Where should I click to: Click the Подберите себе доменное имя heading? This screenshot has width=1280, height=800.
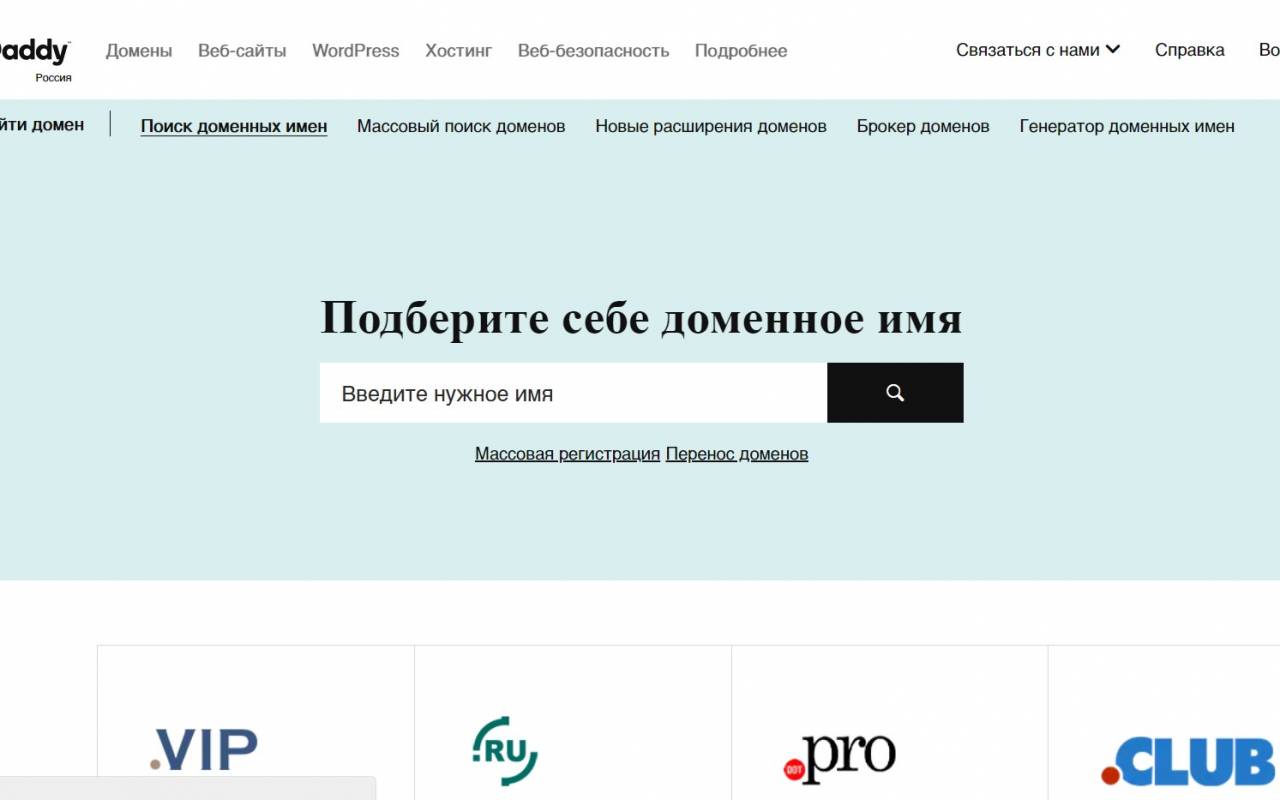[x=641, y=318]
